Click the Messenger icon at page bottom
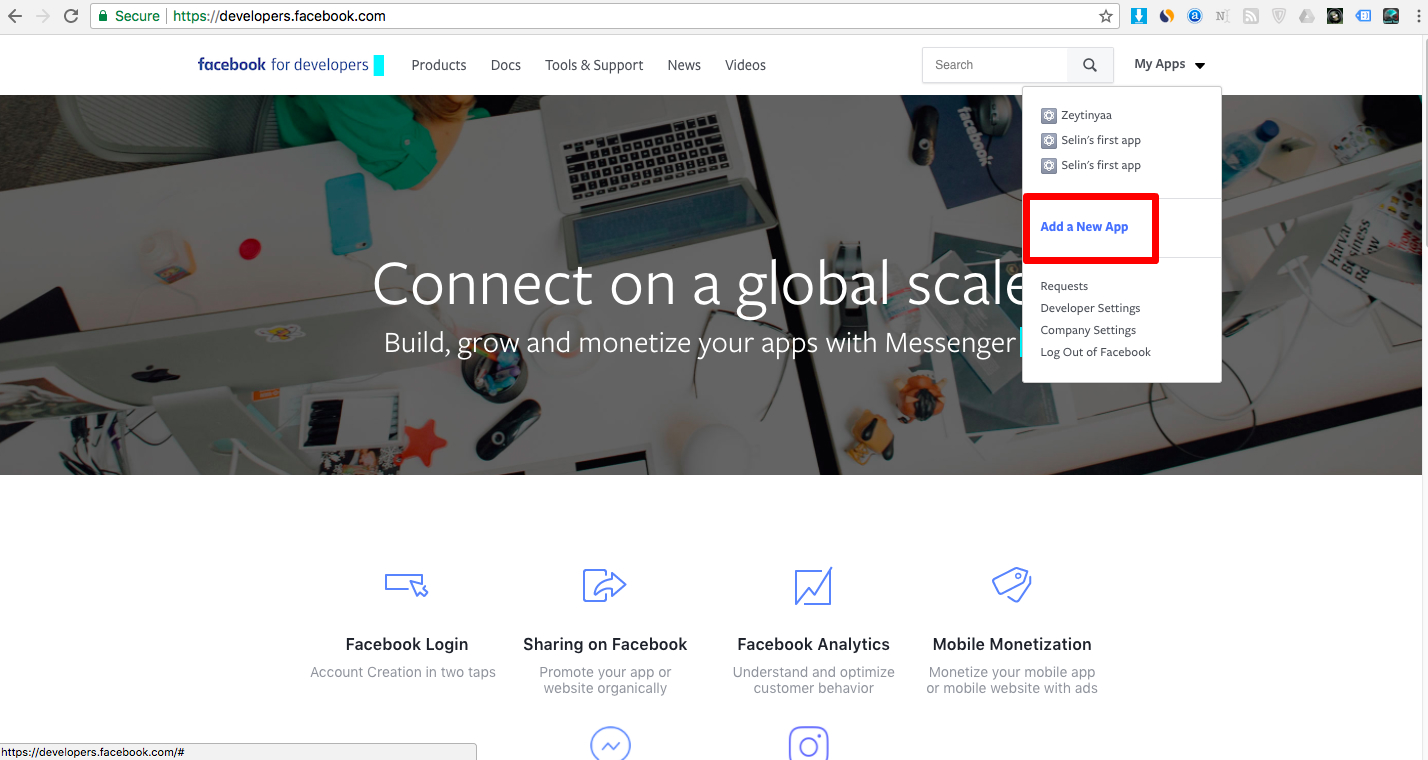Screen dimensions: 1428x760 click(x=610, y=745)
